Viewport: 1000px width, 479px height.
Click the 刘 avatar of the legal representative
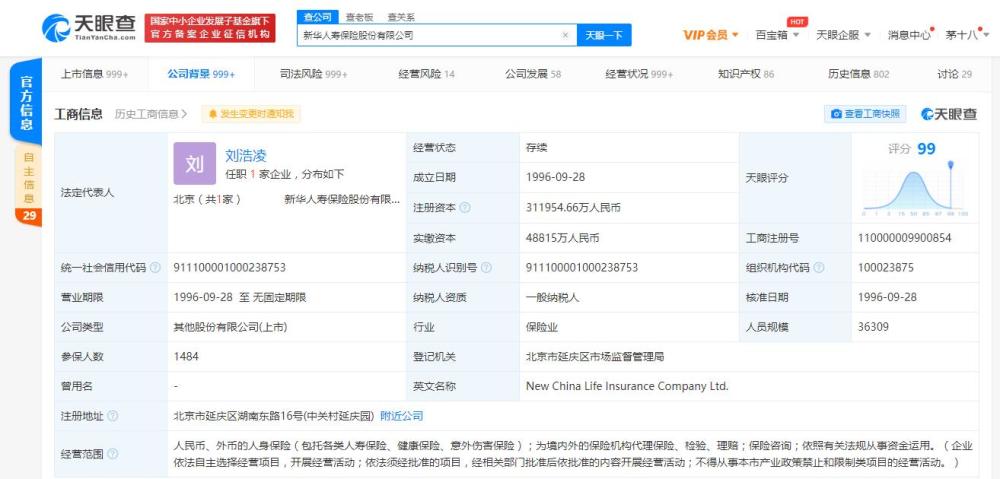click(x=195, y=163)
